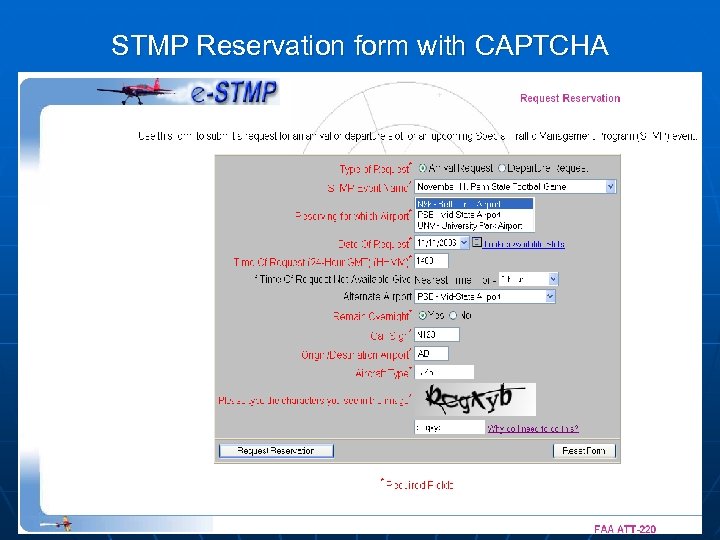720x540 pixels.
Task: Click the Reset Form button
Action: 584,451
